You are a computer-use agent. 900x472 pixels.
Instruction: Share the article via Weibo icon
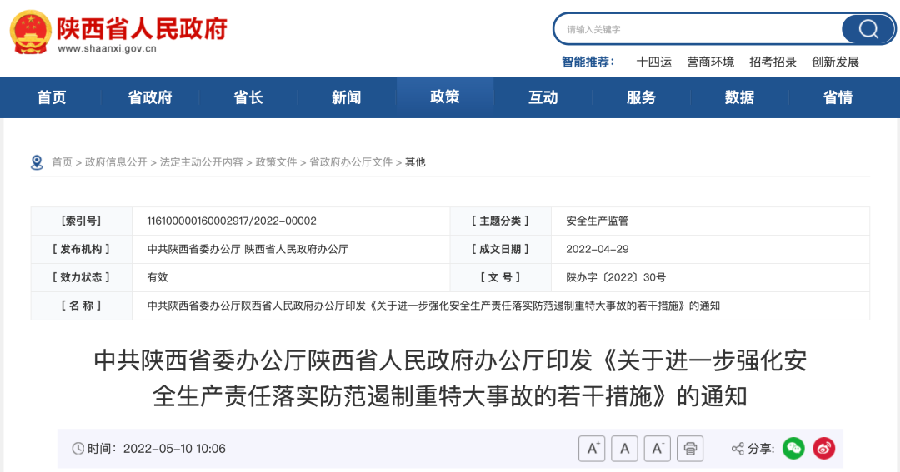[824, 448]
